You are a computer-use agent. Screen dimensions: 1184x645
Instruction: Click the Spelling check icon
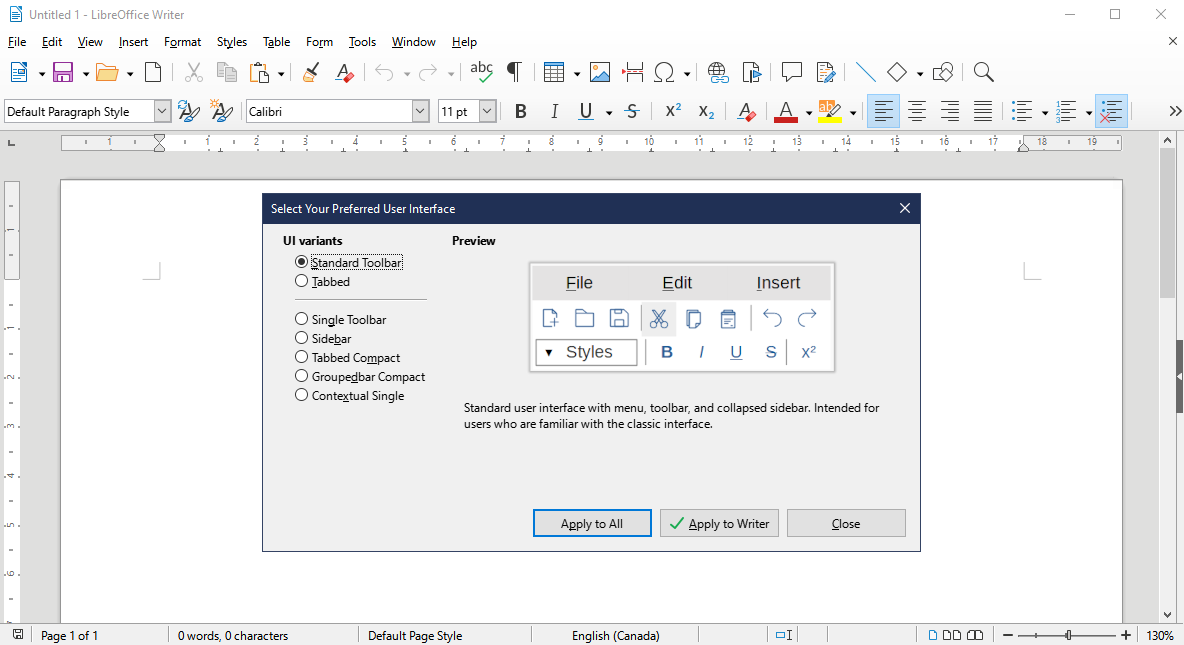coord(481,72)
